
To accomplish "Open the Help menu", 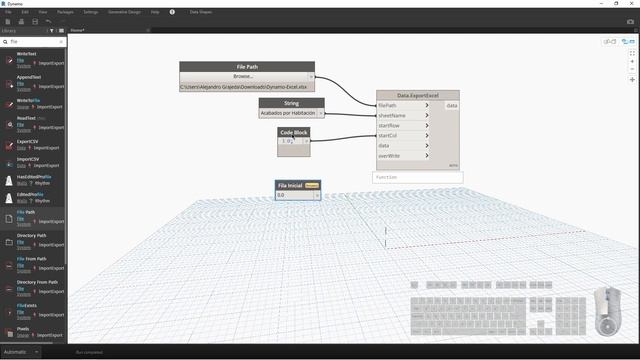I will [155, 12].
